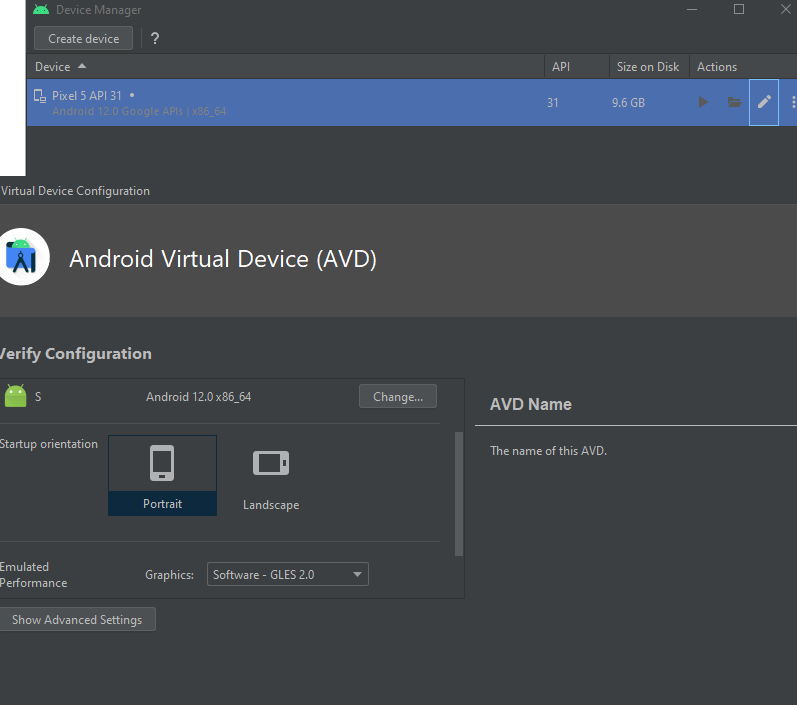Viewport: 797px width, 705px height.
Task: Click the API column header
Action: coord(561,67)
